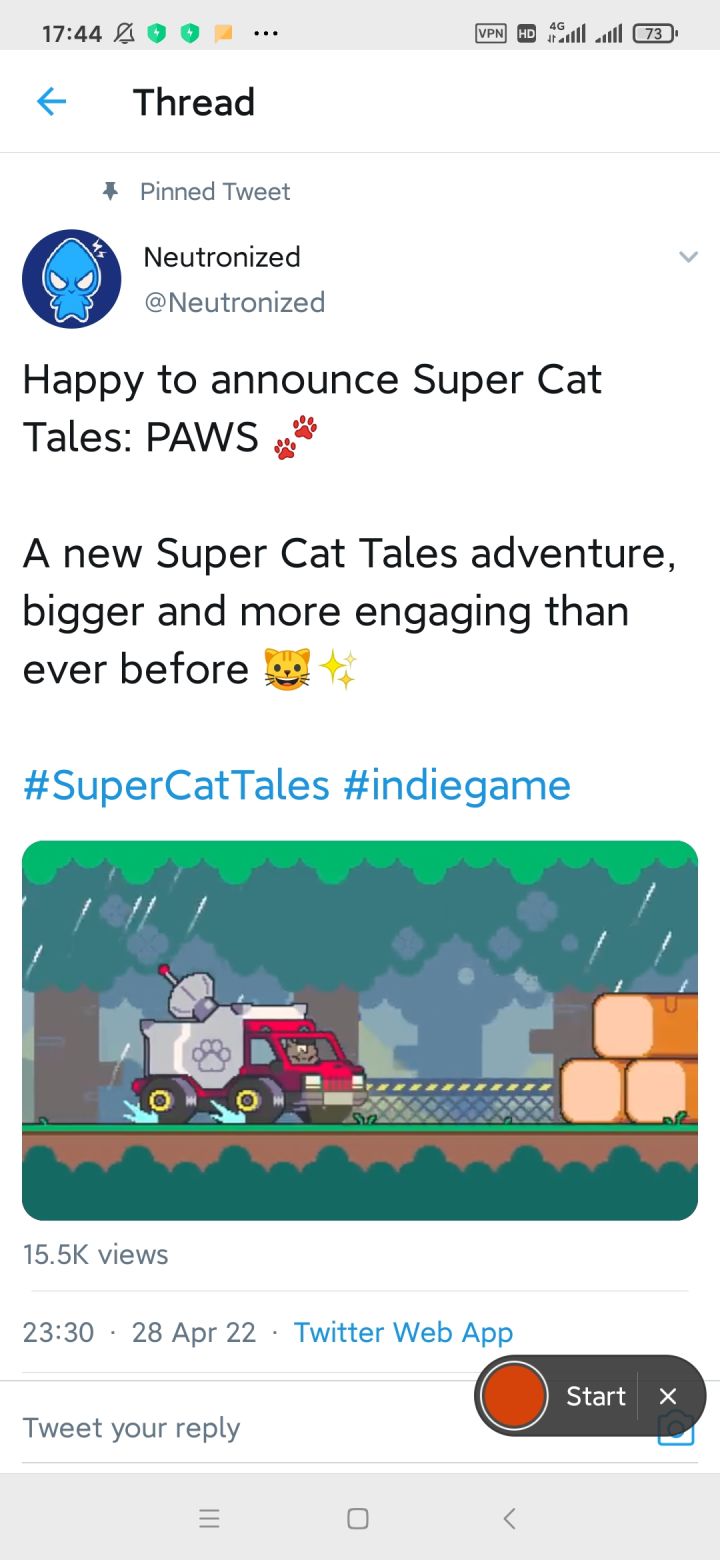This screenshot has height=1560, width=720.
Task: Tap the camera icon in reply bar
Action: pos(675,1432)
